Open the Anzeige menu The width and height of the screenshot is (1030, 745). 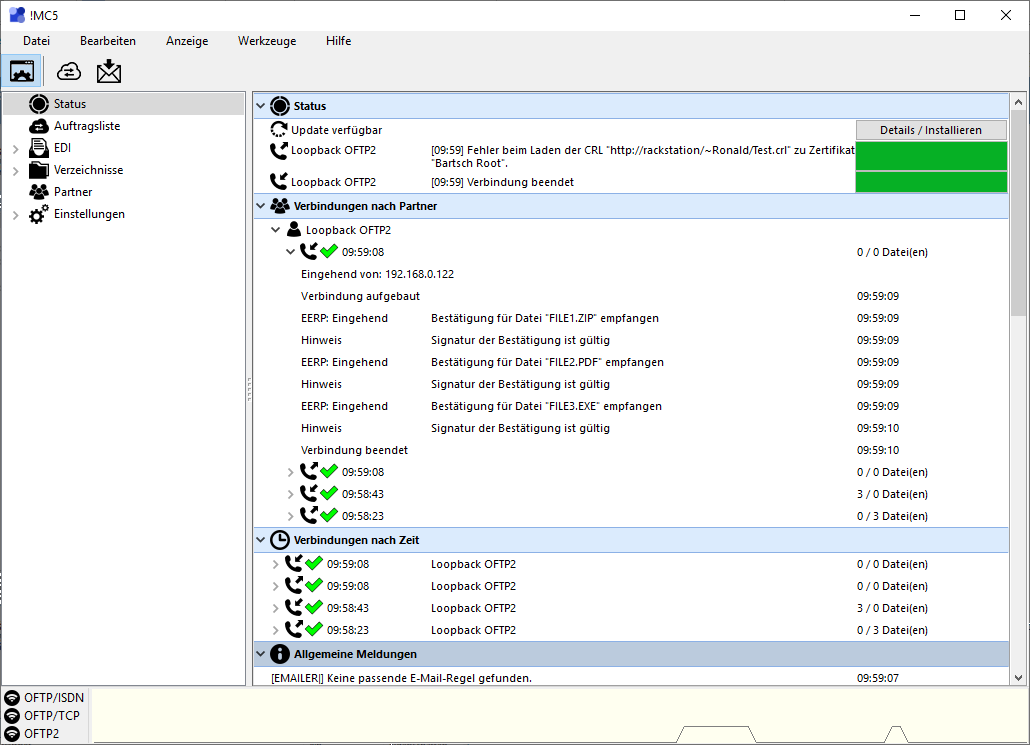tap(187, 41)
